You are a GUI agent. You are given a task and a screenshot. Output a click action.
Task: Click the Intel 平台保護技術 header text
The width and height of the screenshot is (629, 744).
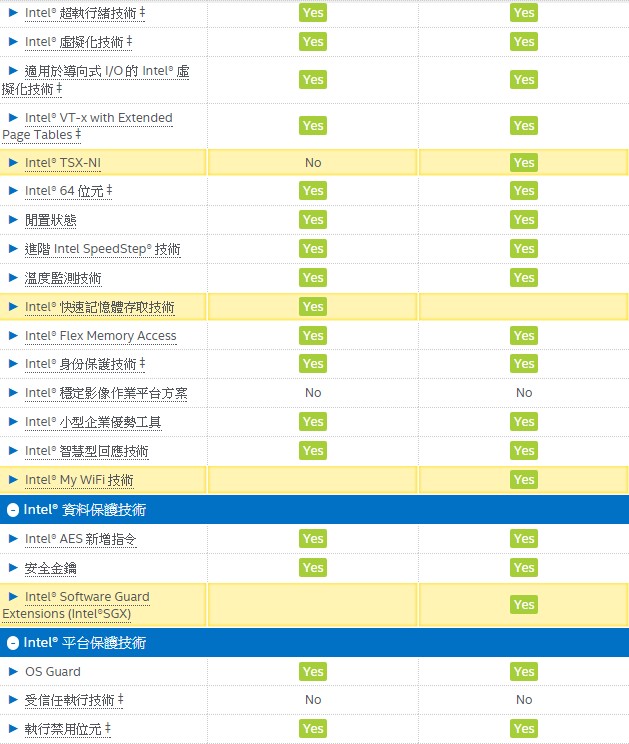pyautogui.click(x=84, y=643)
